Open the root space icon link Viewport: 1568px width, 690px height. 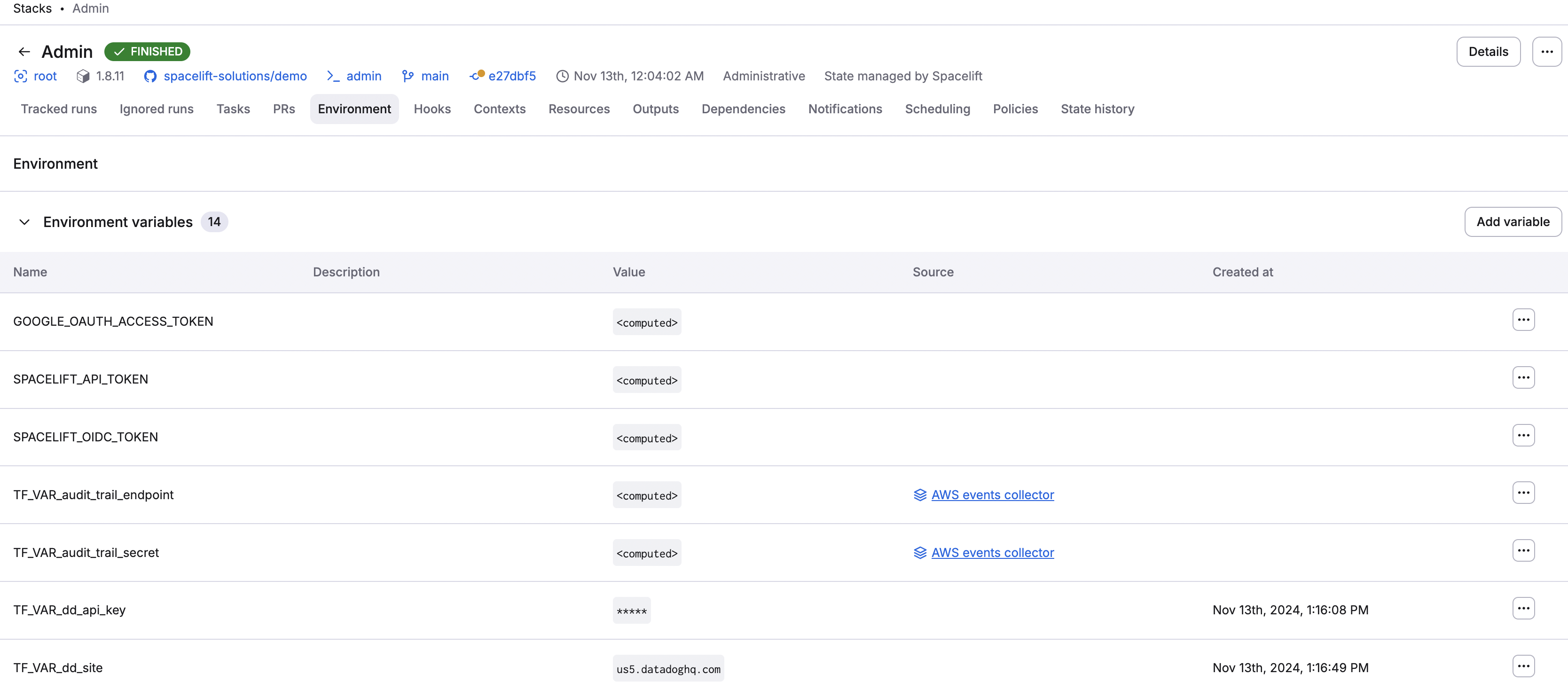click(20, 76)
